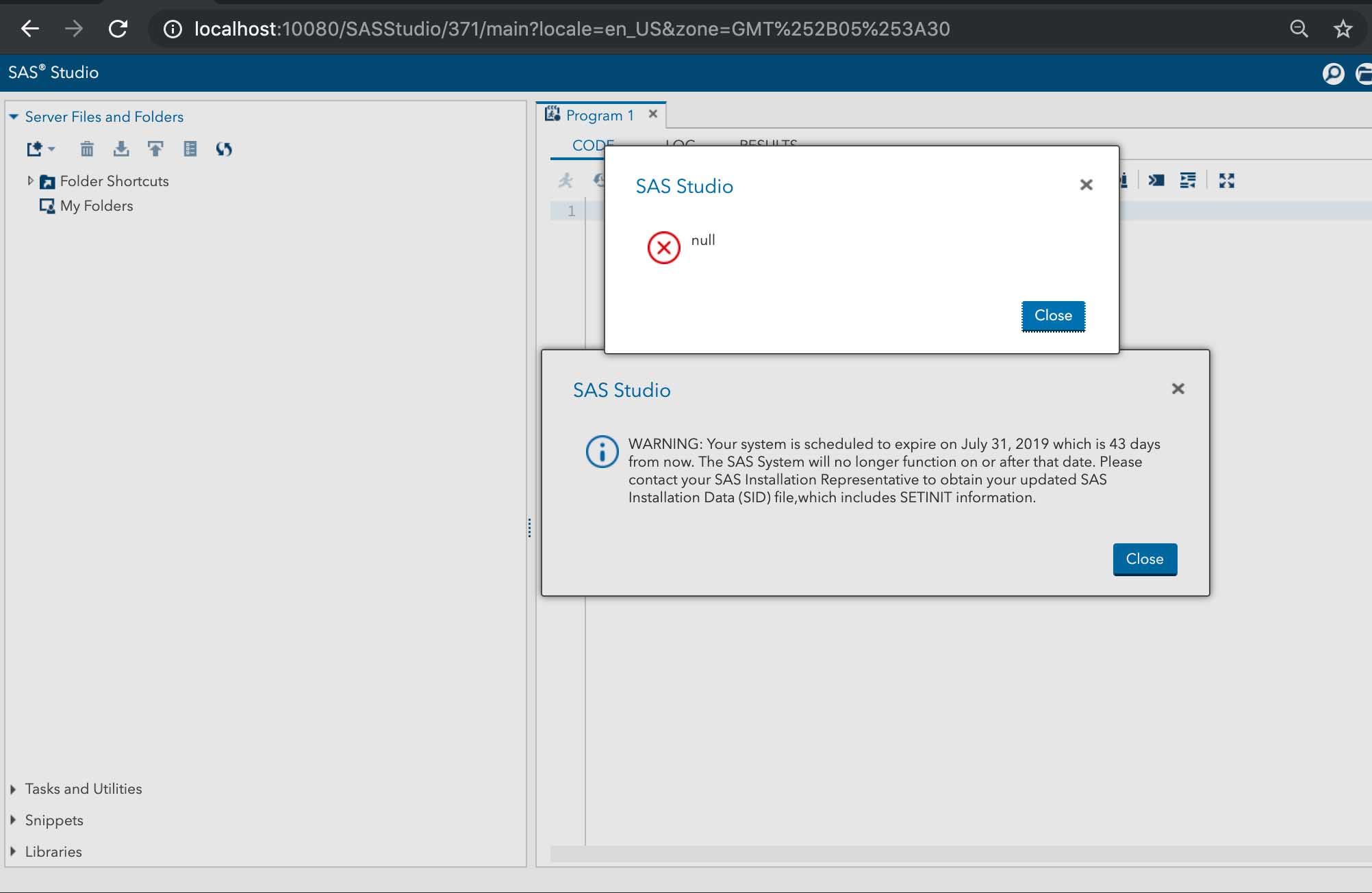The width and height of the screenshot is (1372, 893).
Task: Click the Refresh folders icon
Action: (224, 148)
